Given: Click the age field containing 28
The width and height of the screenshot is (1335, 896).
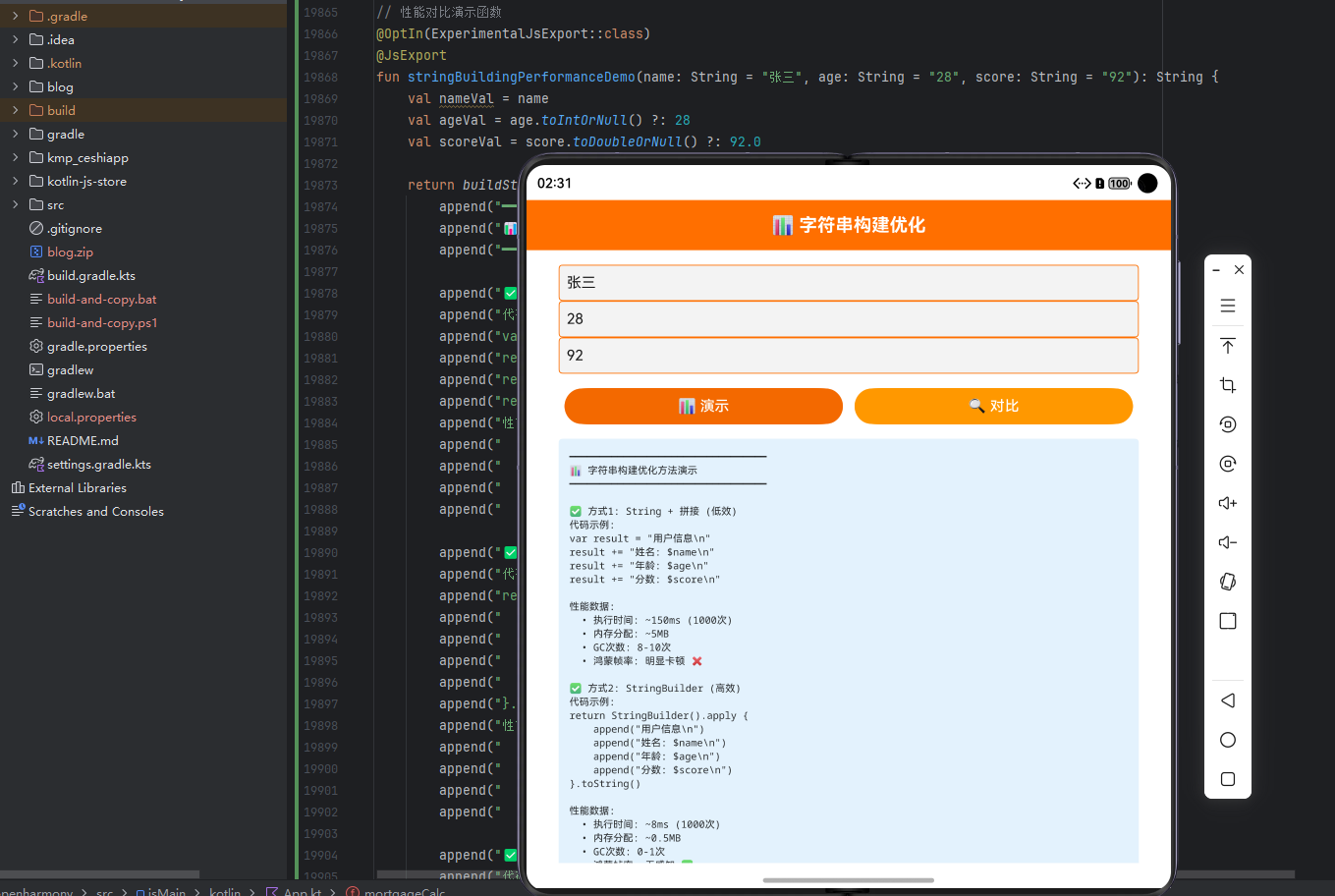Looking at the screenshot, I should [x=849, y=318].
